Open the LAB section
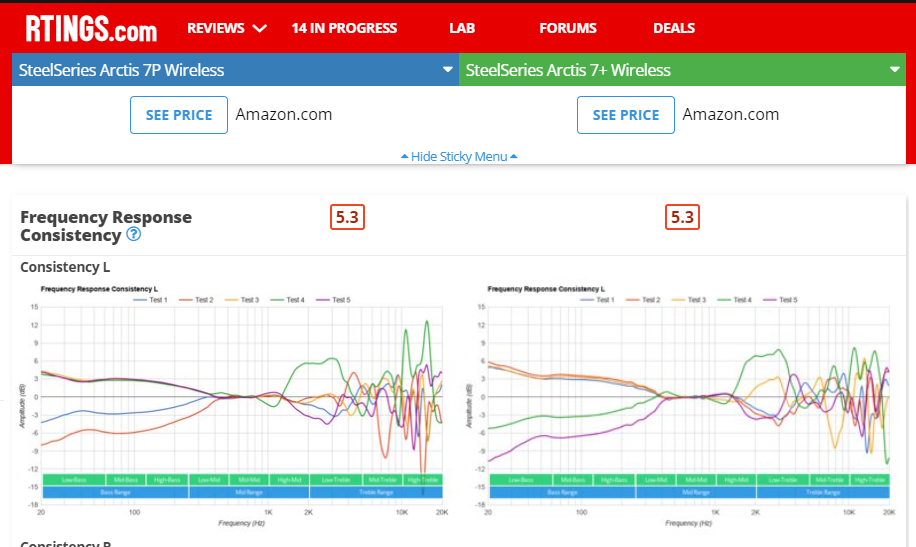Screen dimensions: 916x547 (462, 28)
